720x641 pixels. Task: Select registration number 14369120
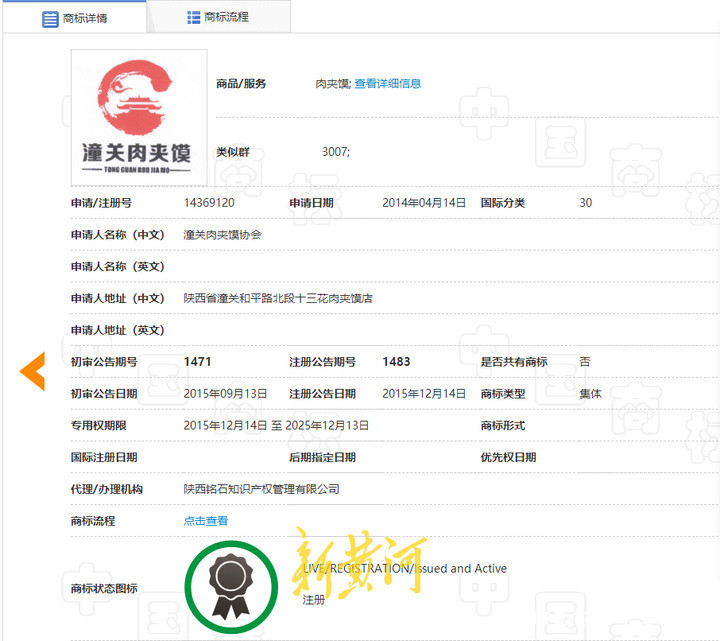tap(209, 203)
